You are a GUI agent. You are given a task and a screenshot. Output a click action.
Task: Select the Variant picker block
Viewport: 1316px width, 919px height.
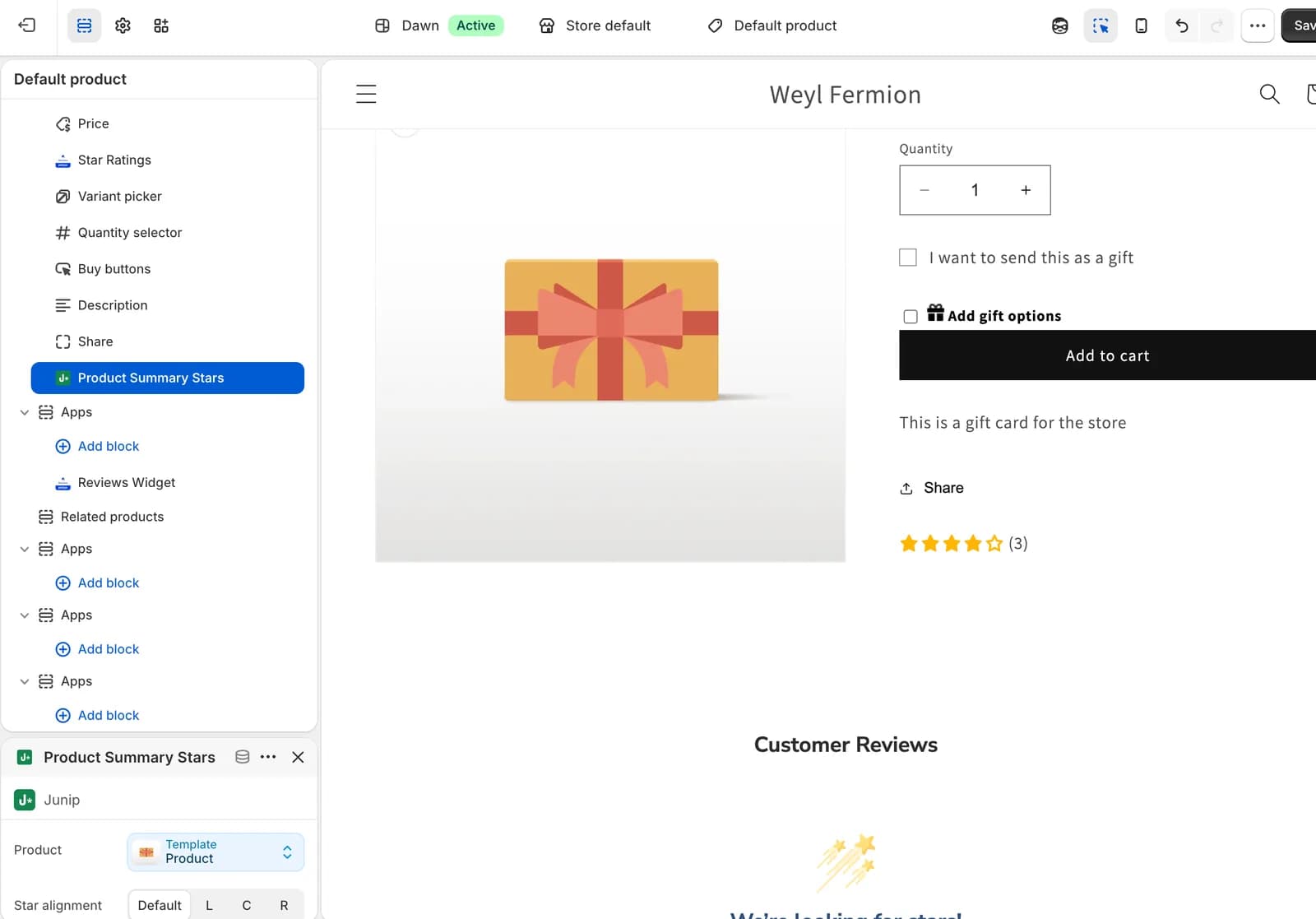click(x=167, y=196)
